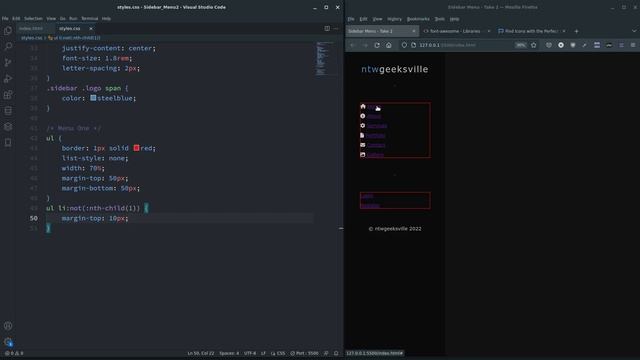Bookmark this page with the star icon
The height and width of the screenshot is (360, 640).
point(533,45)
